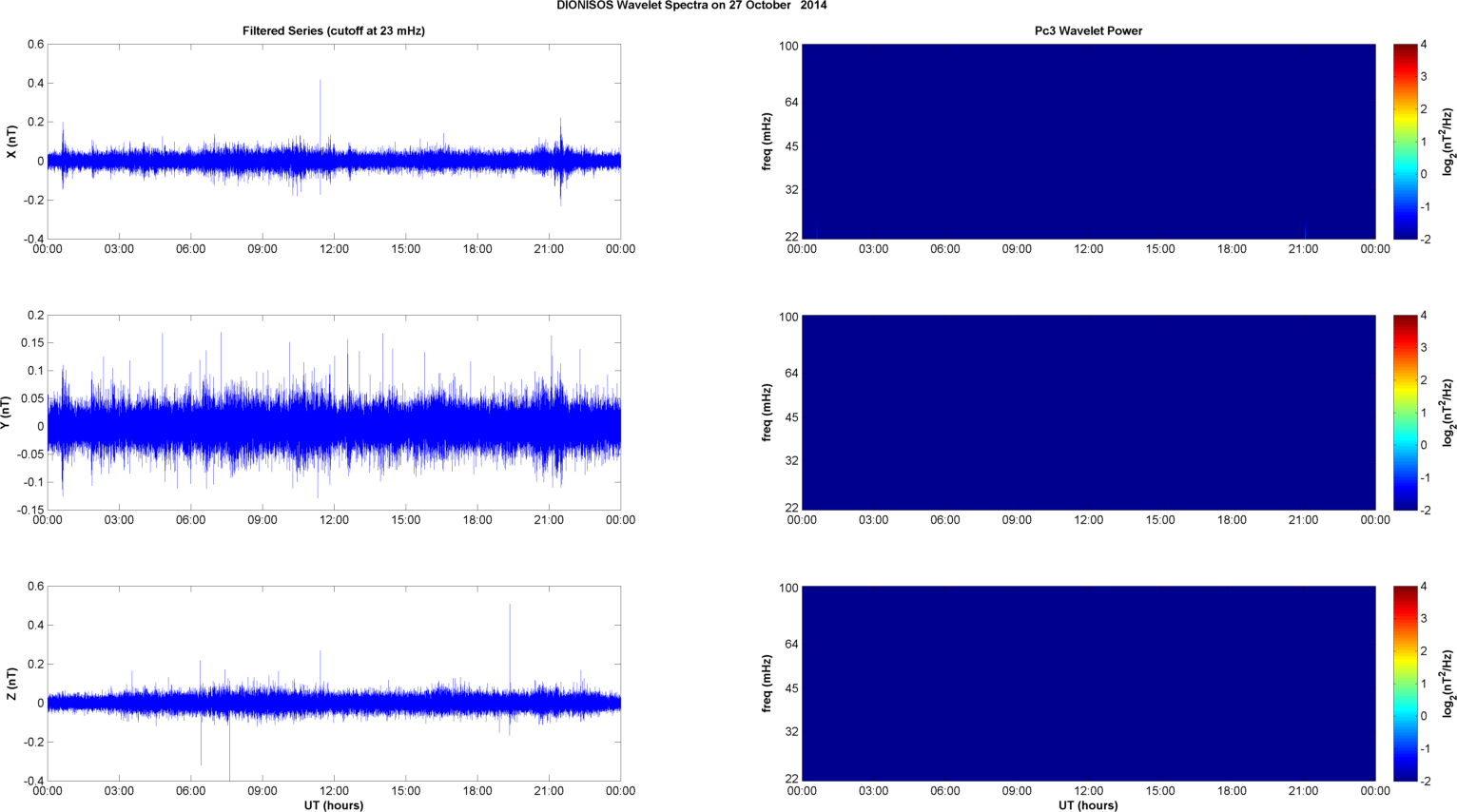
Task: Click the "0" tick on the middle colorbar
Action: click(1424, 445)
